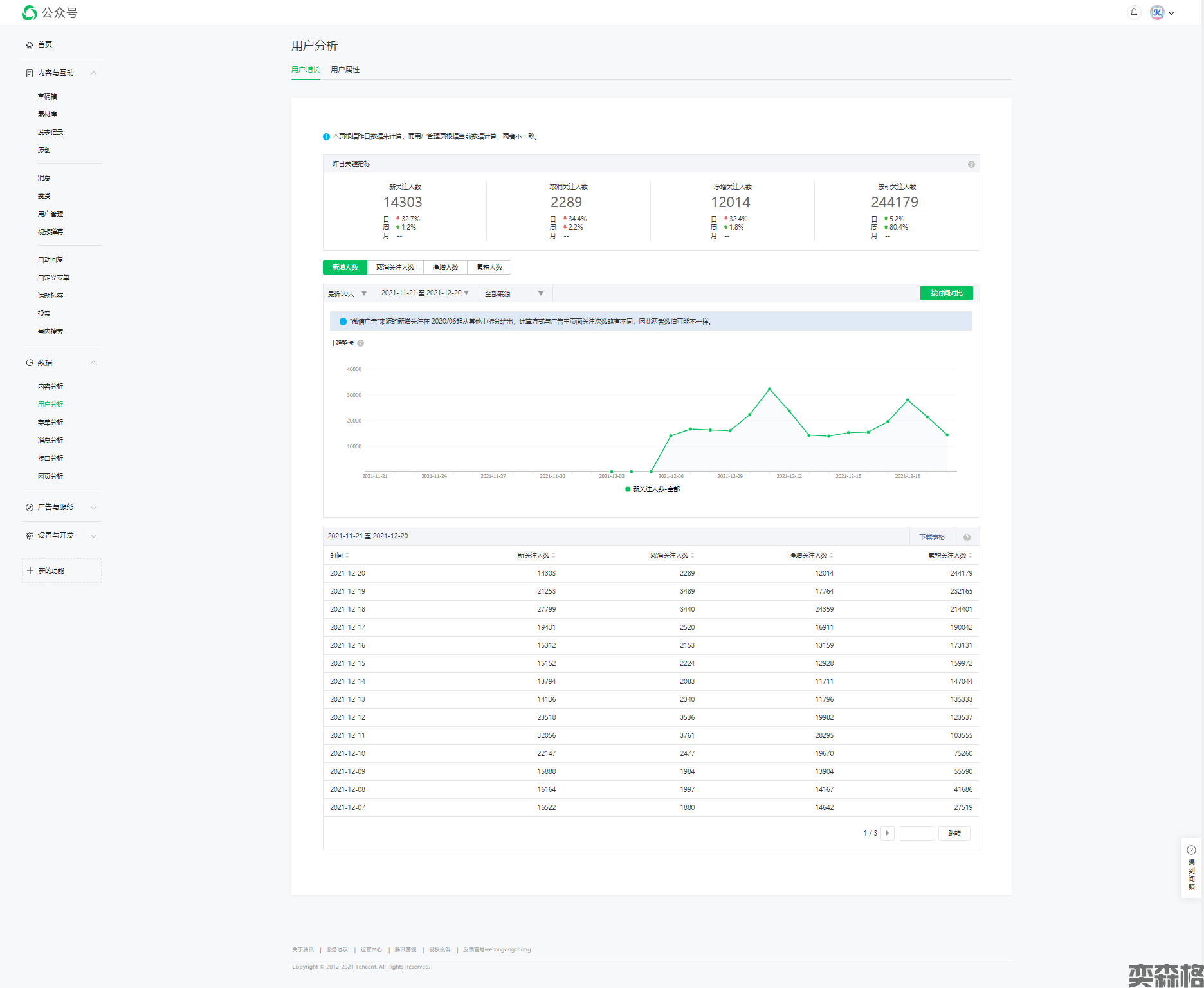This screenshot has height=988, width=1204.
Task: Open the 最近30天 time range dropdown
Action: point(347,293)
